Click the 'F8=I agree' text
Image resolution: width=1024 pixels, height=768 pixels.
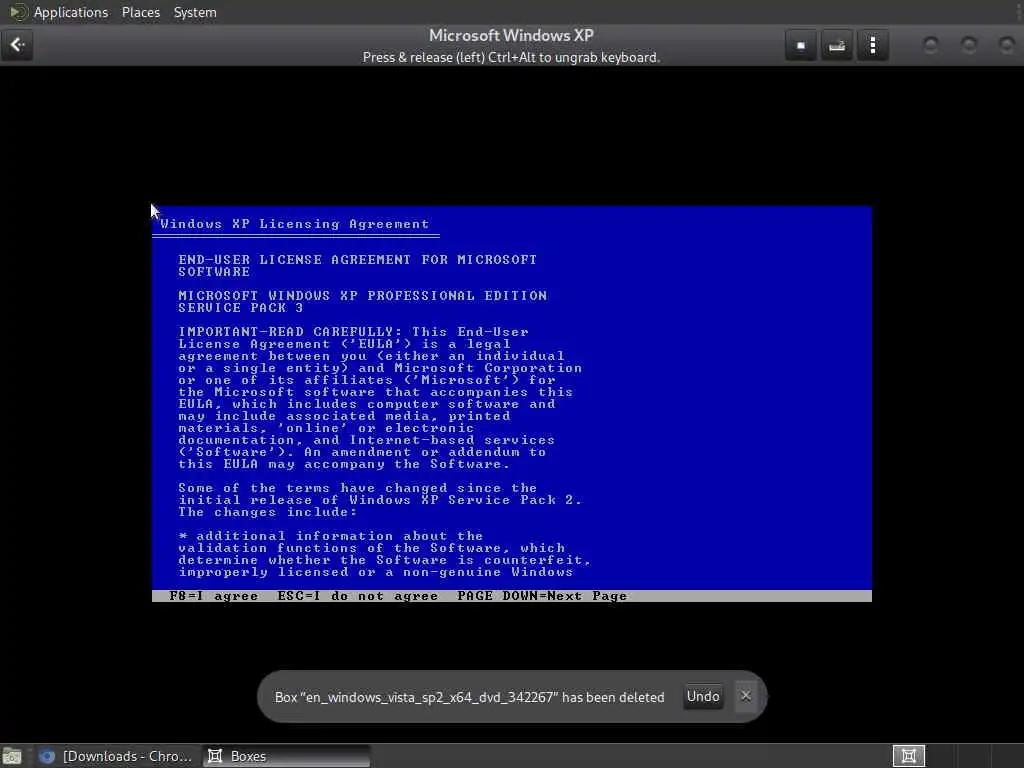pos(214,596)
